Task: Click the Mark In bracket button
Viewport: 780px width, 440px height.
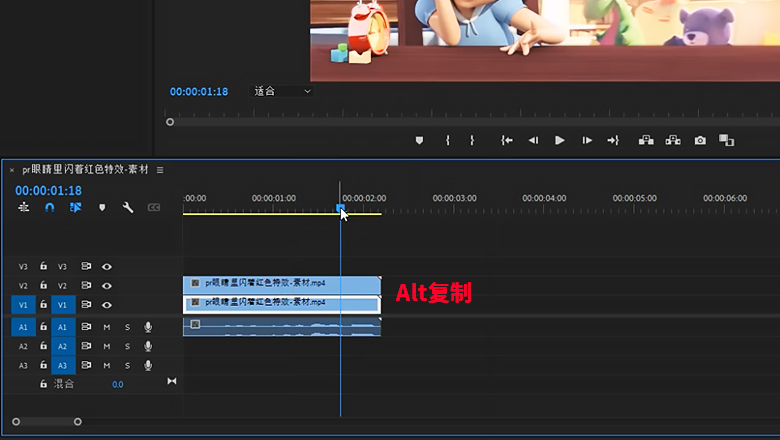Action: (x=448, y=141)
